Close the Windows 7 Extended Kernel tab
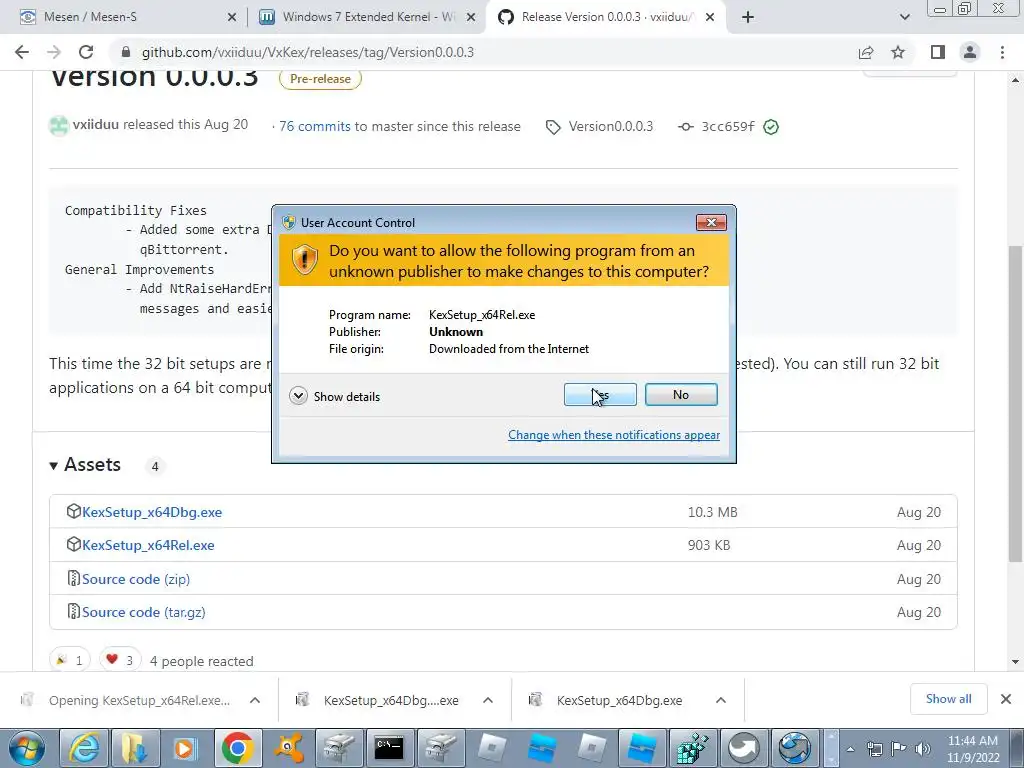The image size is (1024, 768). (x=470, y=18)
